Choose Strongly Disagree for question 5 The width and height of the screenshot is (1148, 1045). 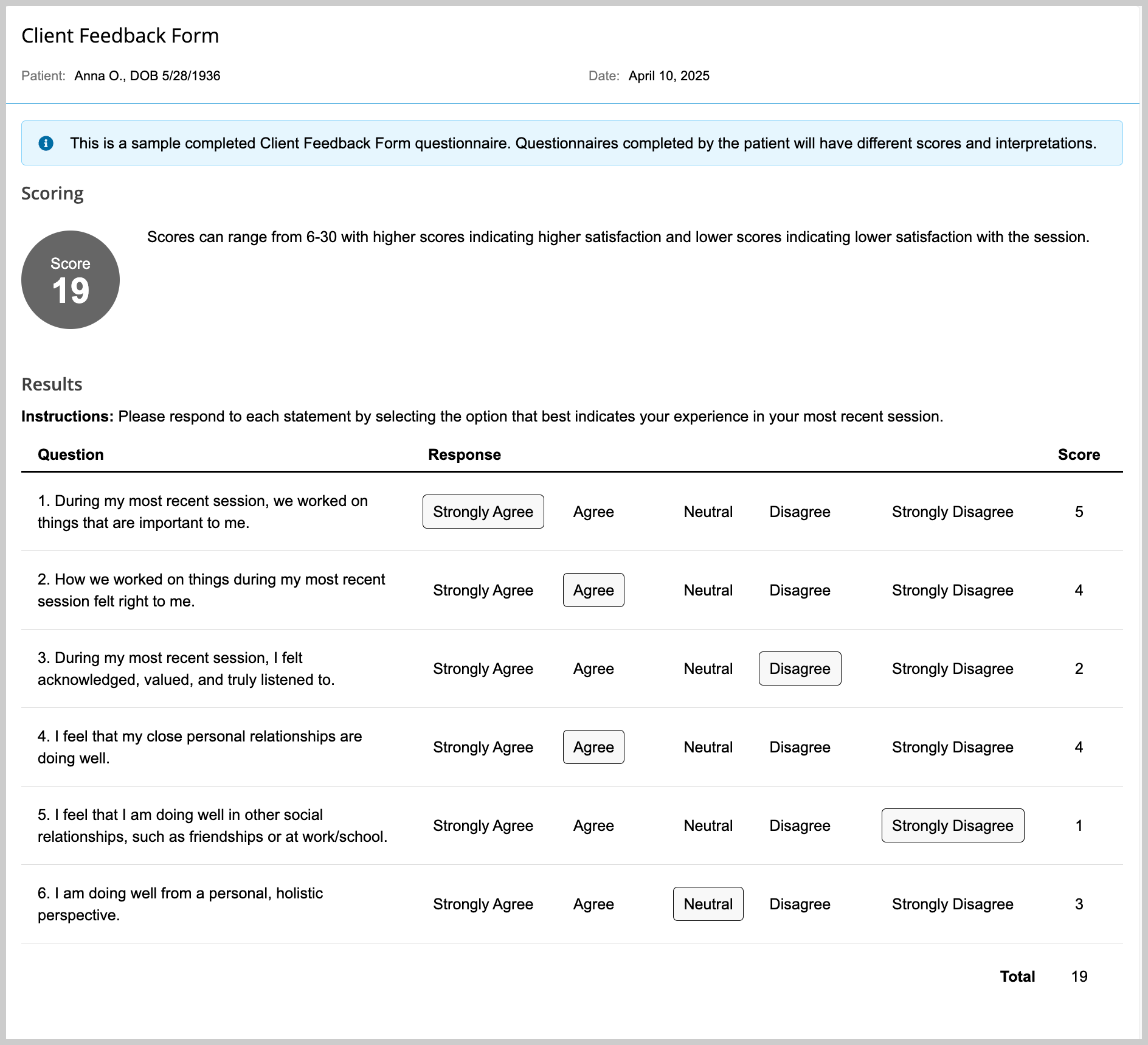tap(952, 825)
